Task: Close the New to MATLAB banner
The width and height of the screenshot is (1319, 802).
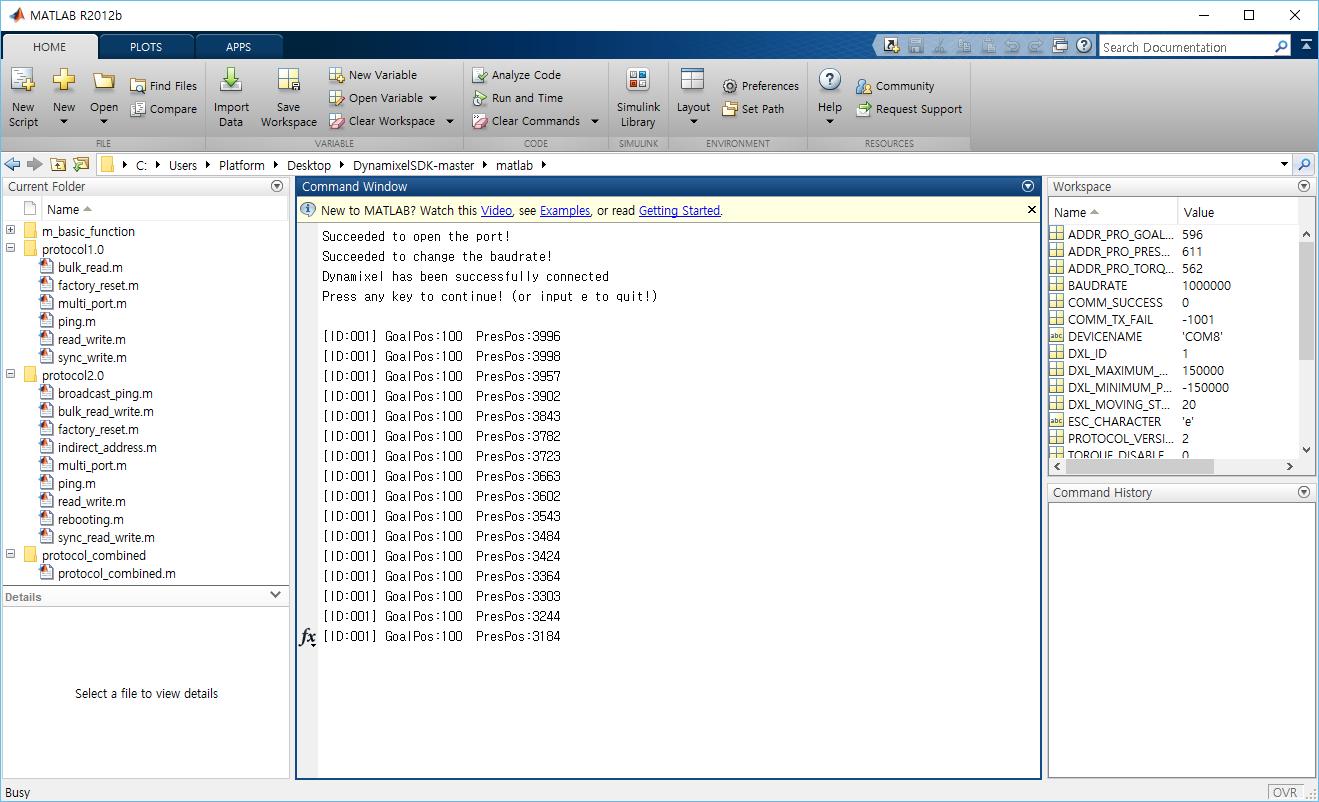Action: (x=1032, y=210)
